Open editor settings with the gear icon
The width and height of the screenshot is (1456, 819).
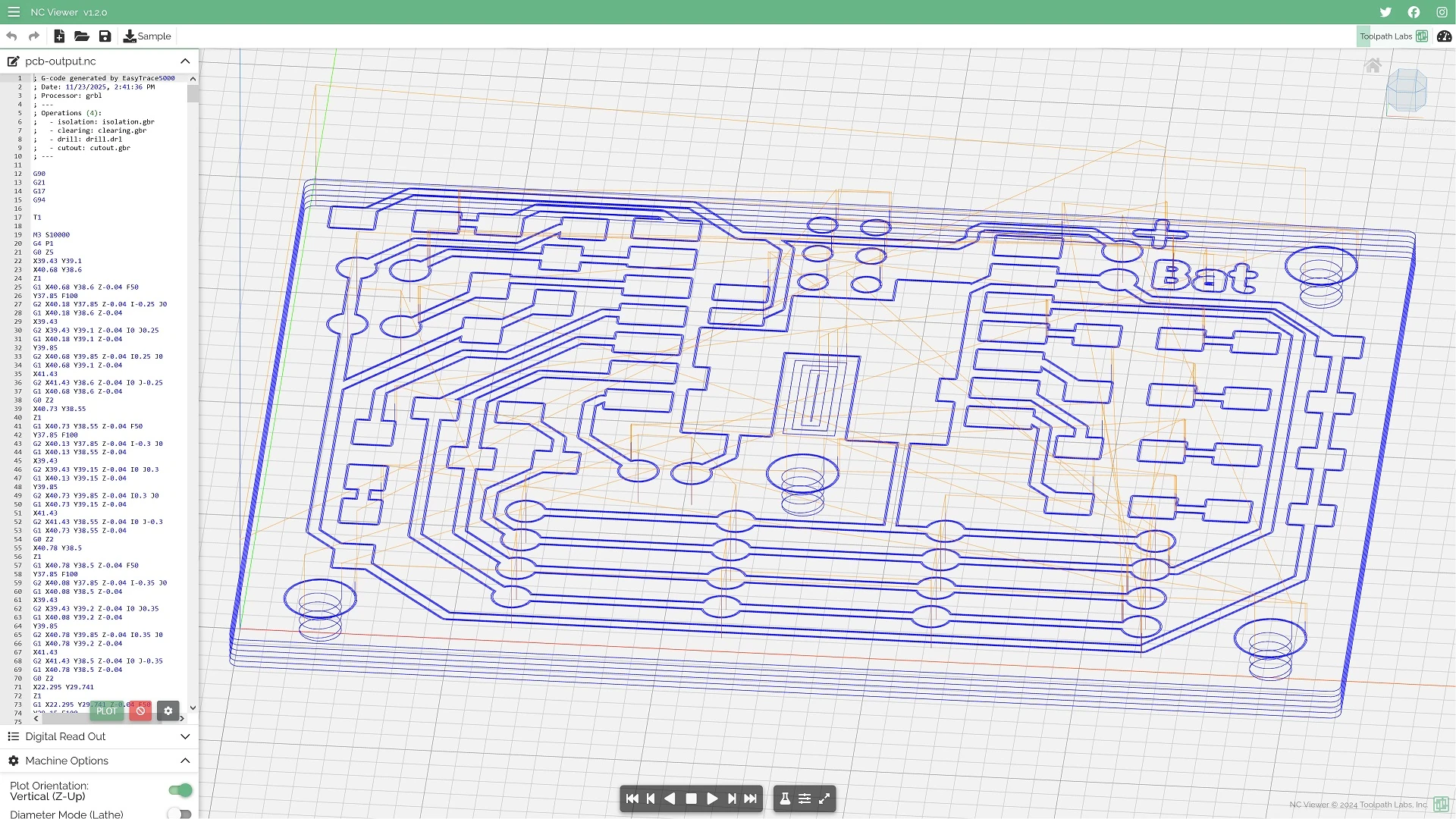click(x=168, y=711)
